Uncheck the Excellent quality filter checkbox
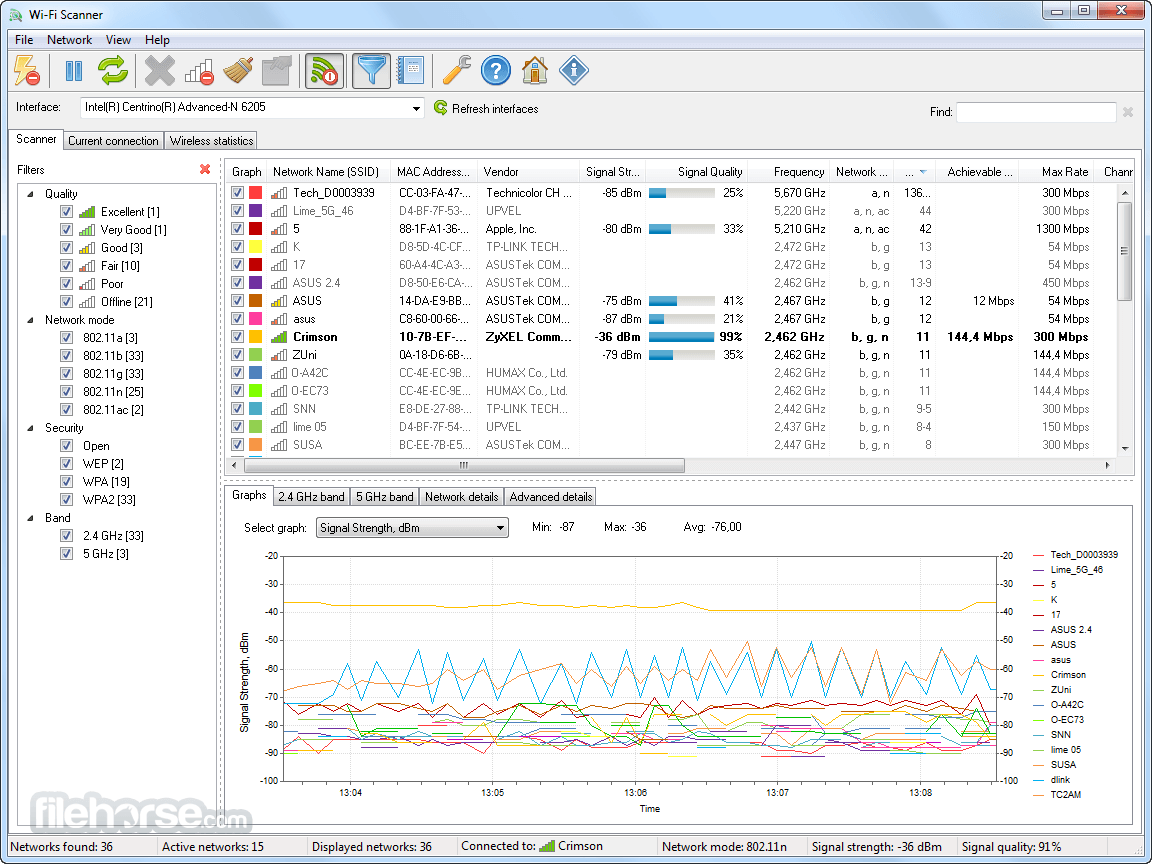 66,212
